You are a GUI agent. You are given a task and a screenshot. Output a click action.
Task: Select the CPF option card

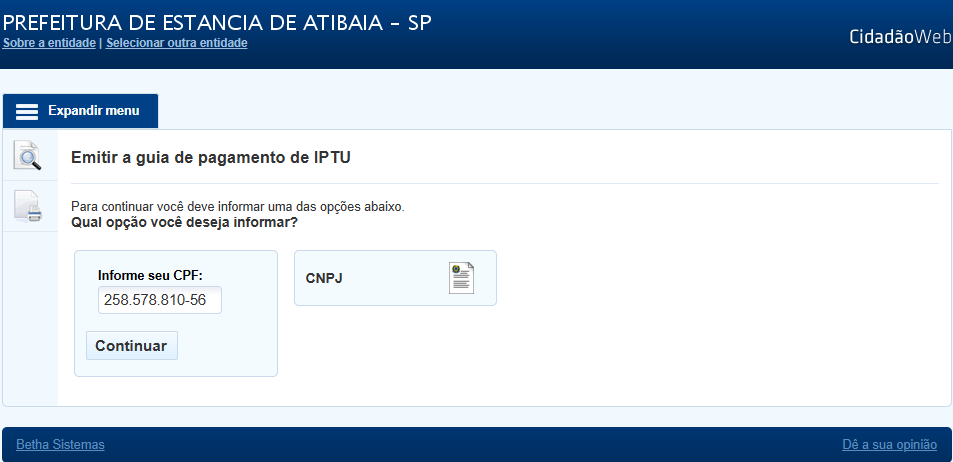click(176, 313)
